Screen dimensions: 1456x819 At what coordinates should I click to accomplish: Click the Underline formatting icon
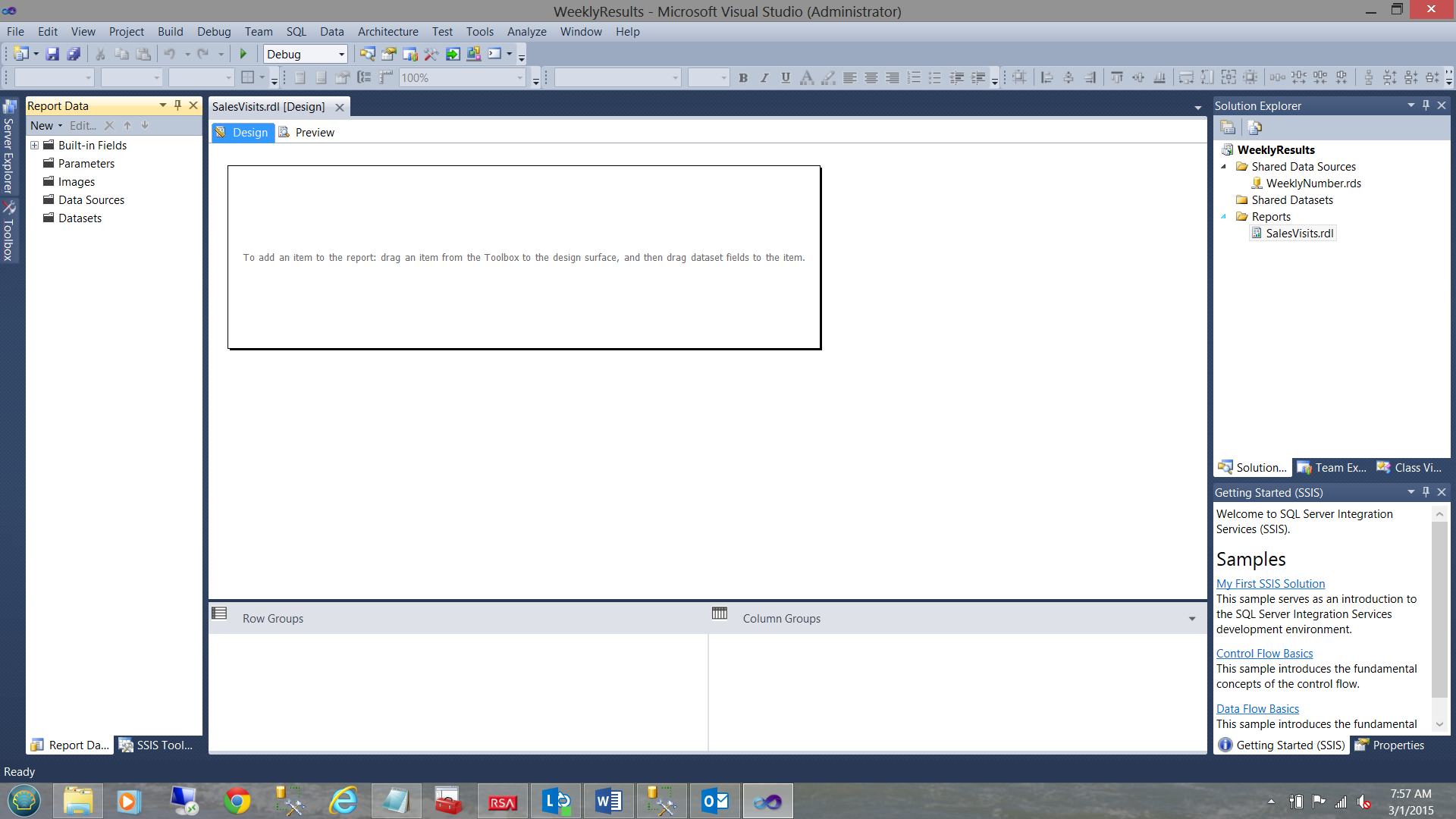[x=786, y=77]
